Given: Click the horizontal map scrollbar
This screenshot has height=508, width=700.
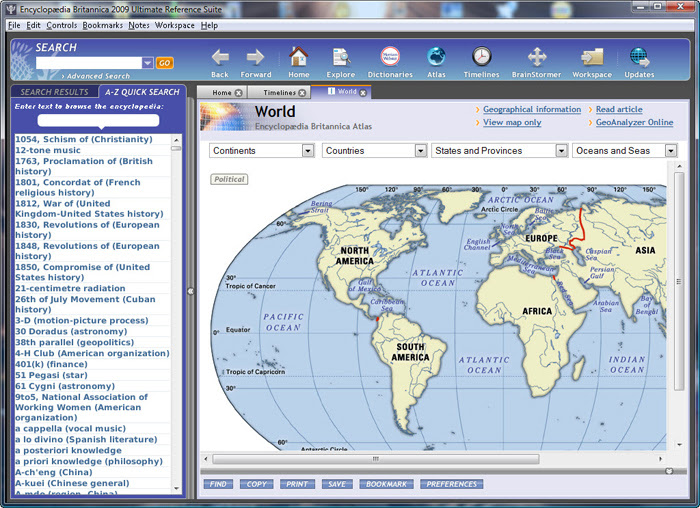Looking at the screenshot, I should pyautogui.click(x=375, y=459).
